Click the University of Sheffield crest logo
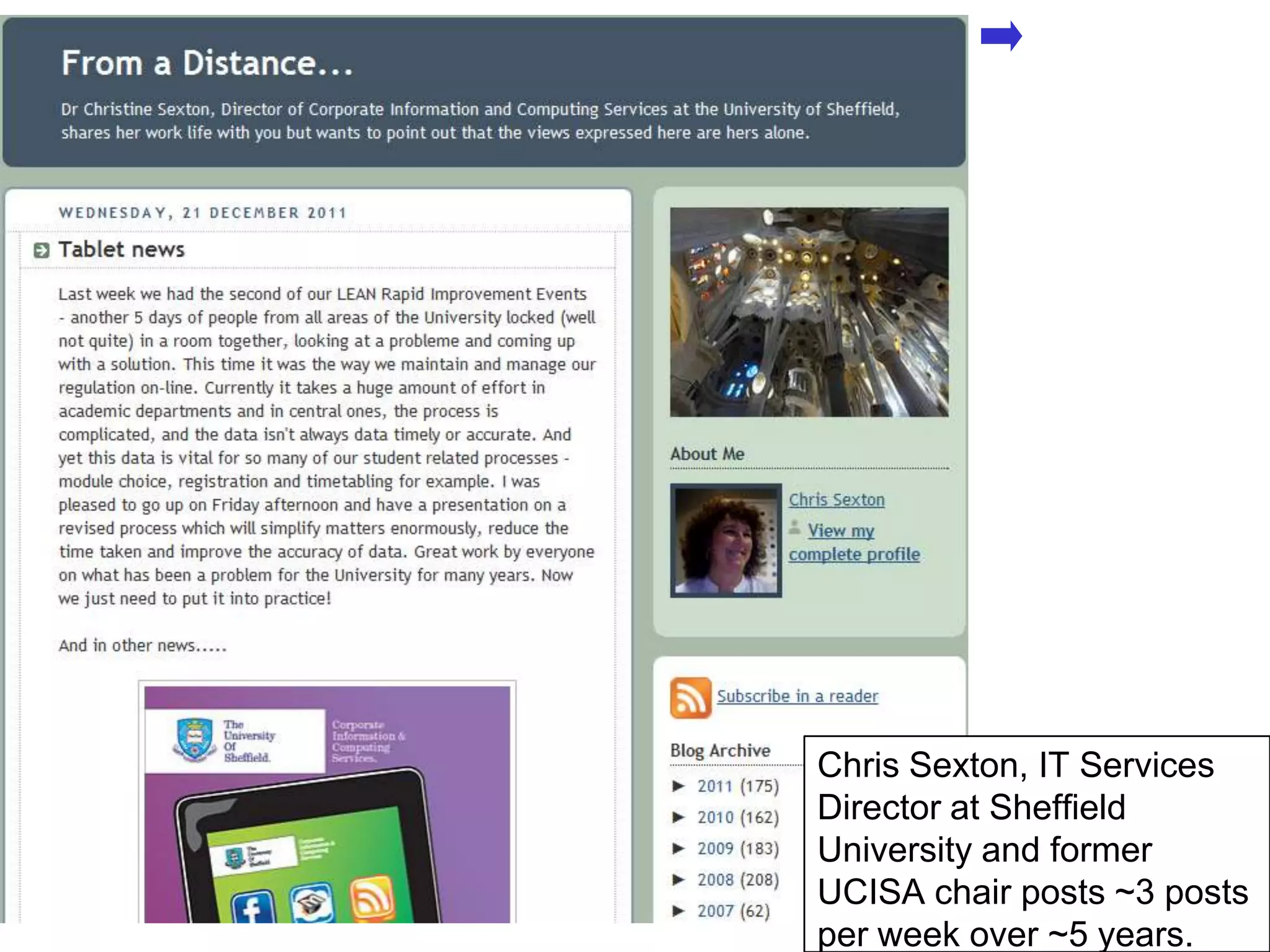The height and width of the screenshot is (952, 1270). pyautogui.click(x=194, y=739)
